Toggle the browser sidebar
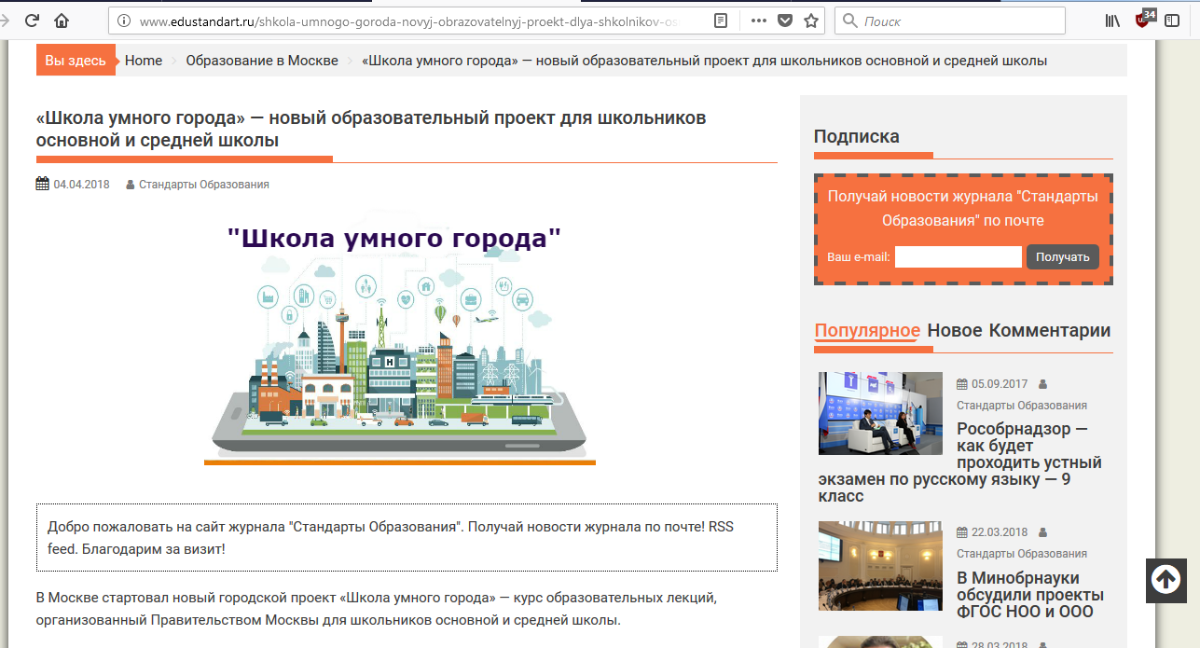The width and height of the screenshot is (1200, 648). (x=1172, y=20)
